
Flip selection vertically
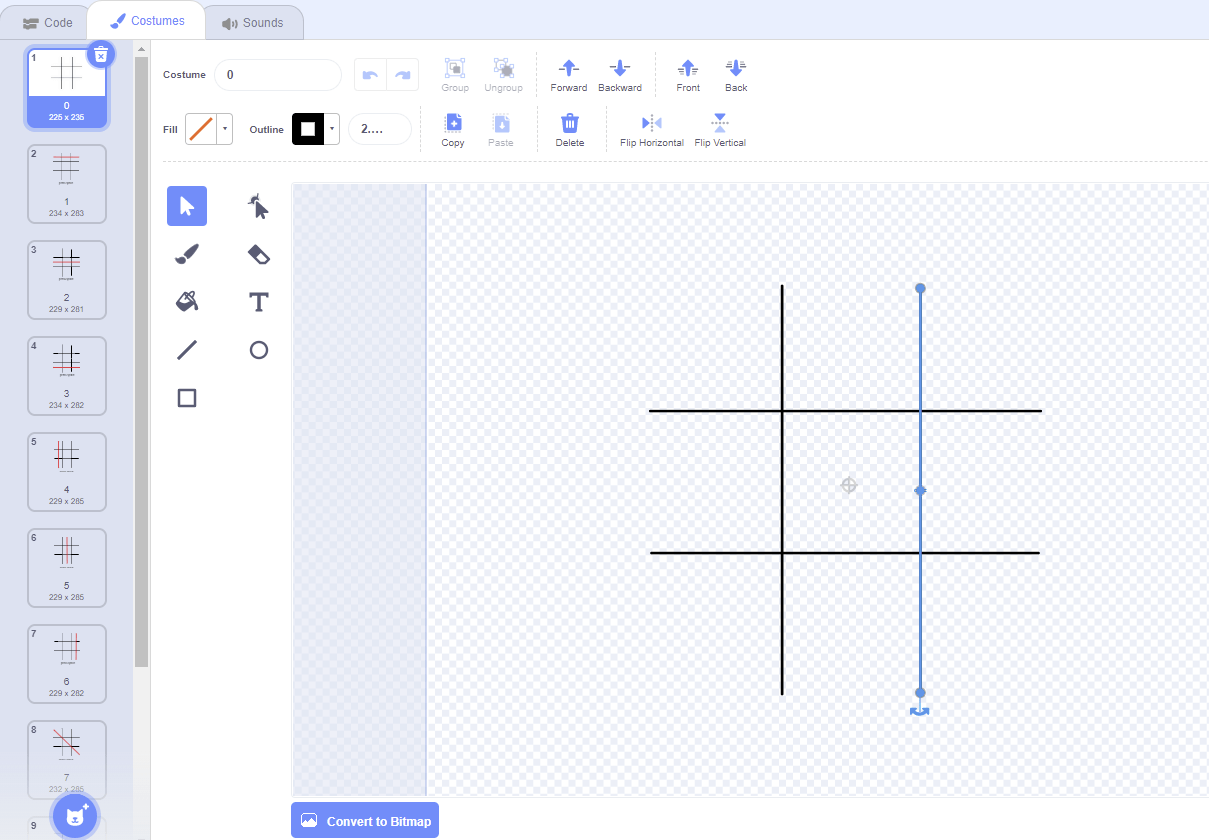720,130
